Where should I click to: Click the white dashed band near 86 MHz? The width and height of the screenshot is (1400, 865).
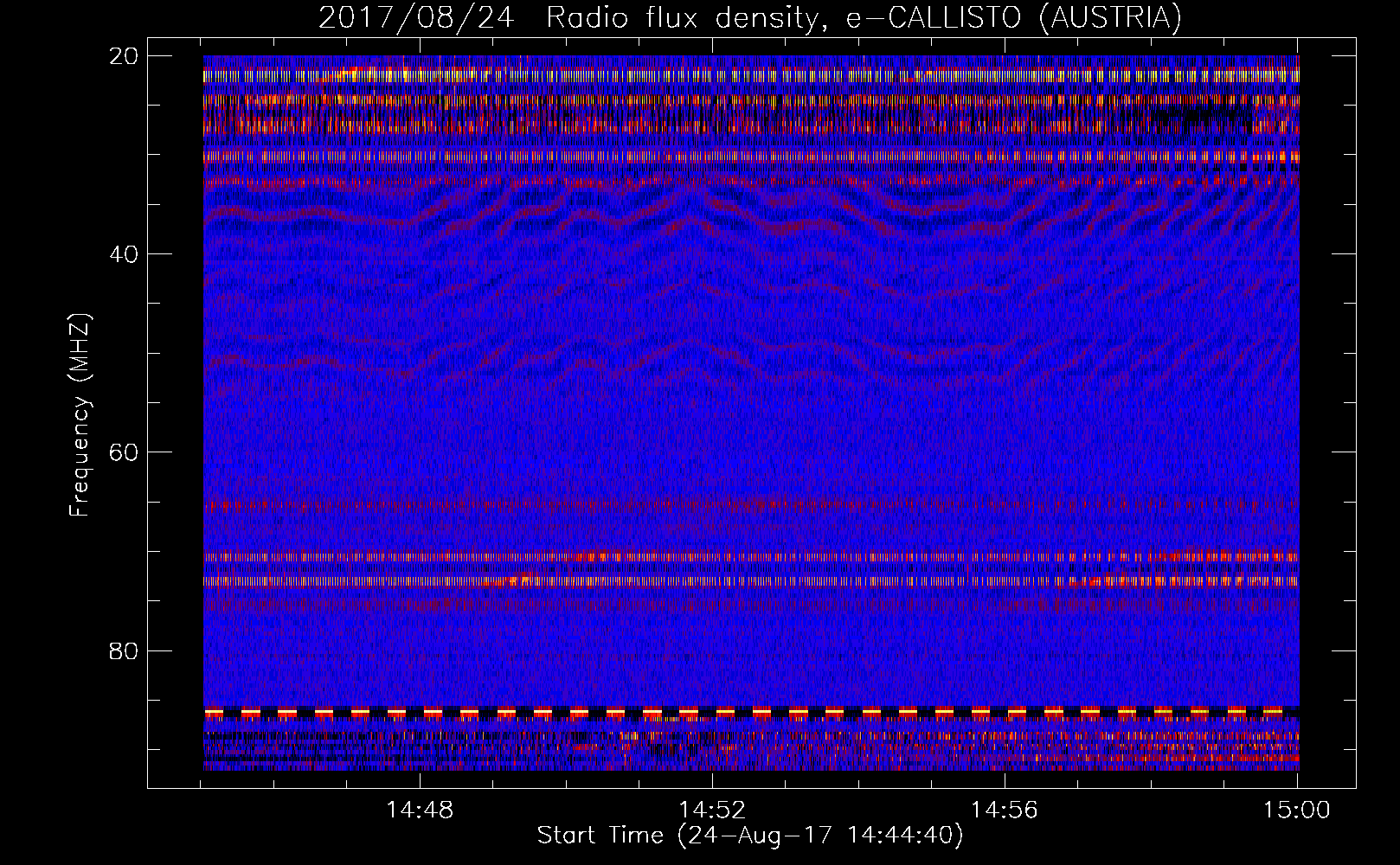(x=751, y=712)
